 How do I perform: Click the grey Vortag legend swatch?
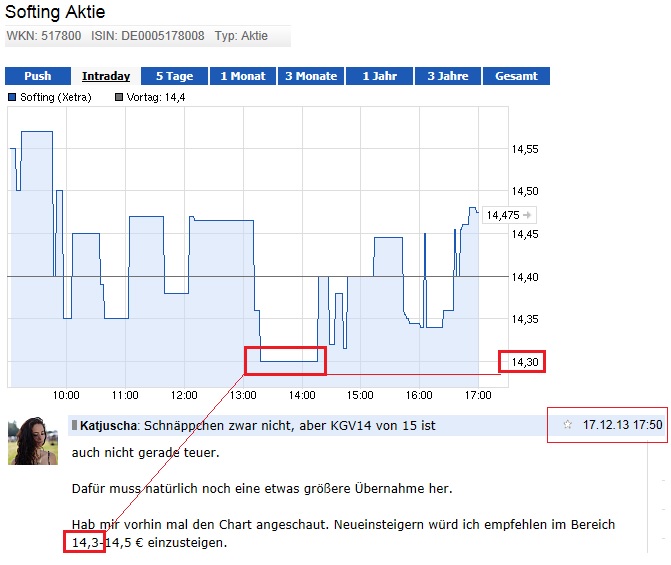coord(119,97)
